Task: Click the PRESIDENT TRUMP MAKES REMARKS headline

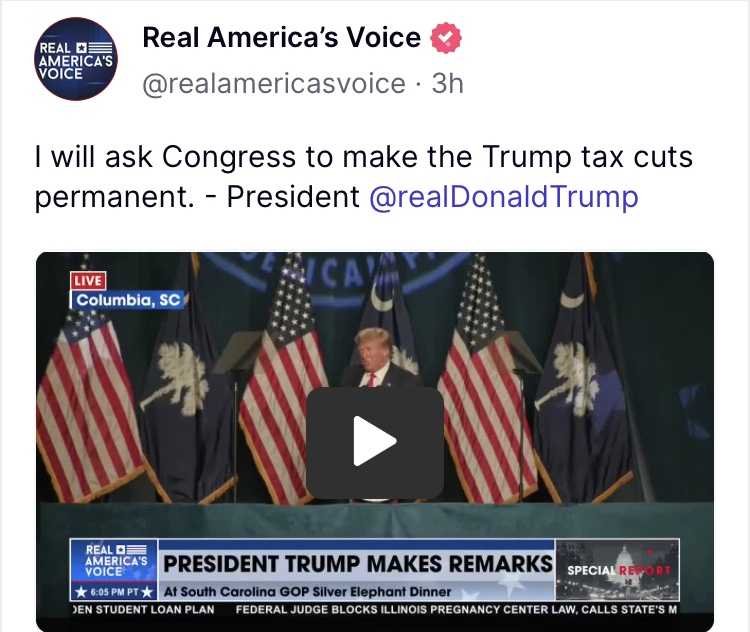Action: point(357,564)
